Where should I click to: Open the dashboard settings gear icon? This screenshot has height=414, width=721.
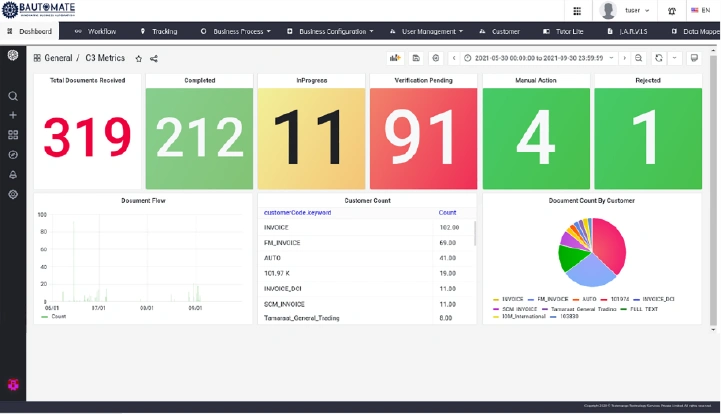(436, 58)
